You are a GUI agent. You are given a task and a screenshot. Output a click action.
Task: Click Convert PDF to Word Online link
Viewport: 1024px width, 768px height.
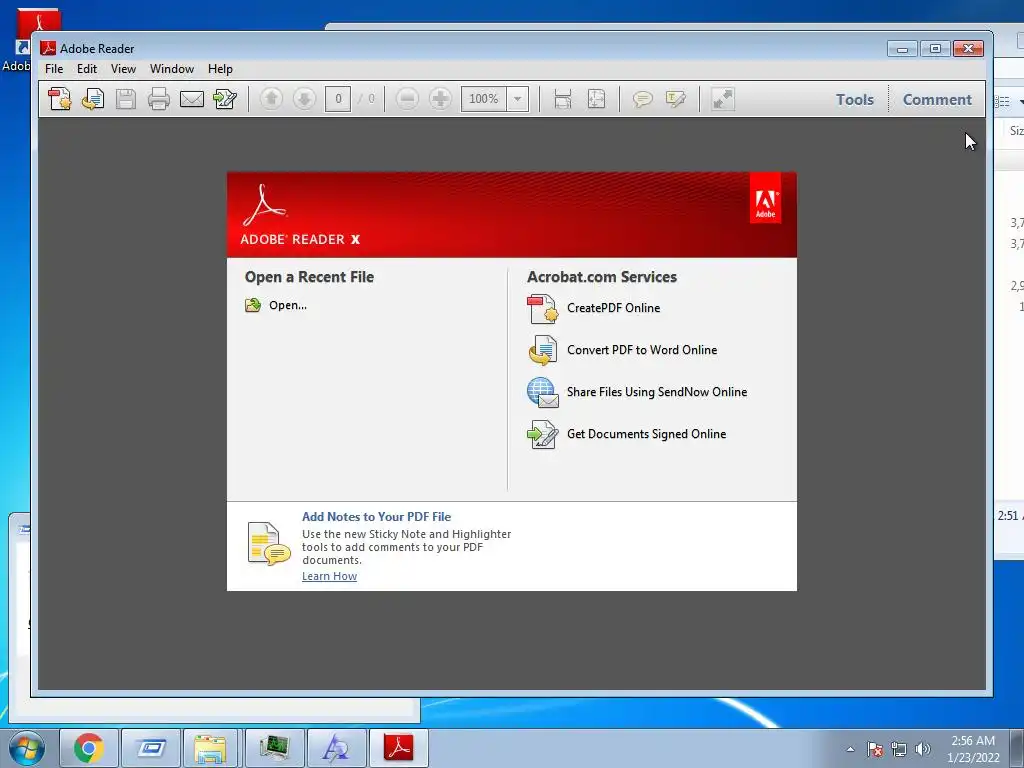pyautogui.click(x=642, y=350)
